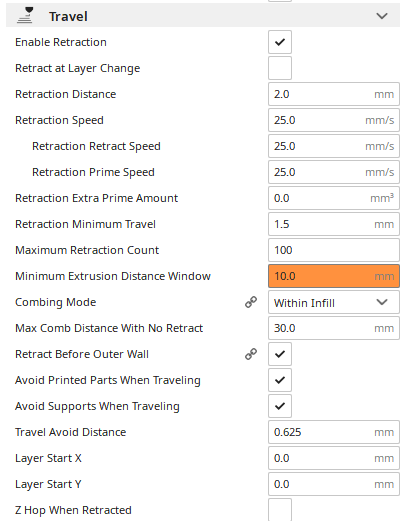
Task: Enable Retract at Layer Change checkbox
Action: point(280,68)
